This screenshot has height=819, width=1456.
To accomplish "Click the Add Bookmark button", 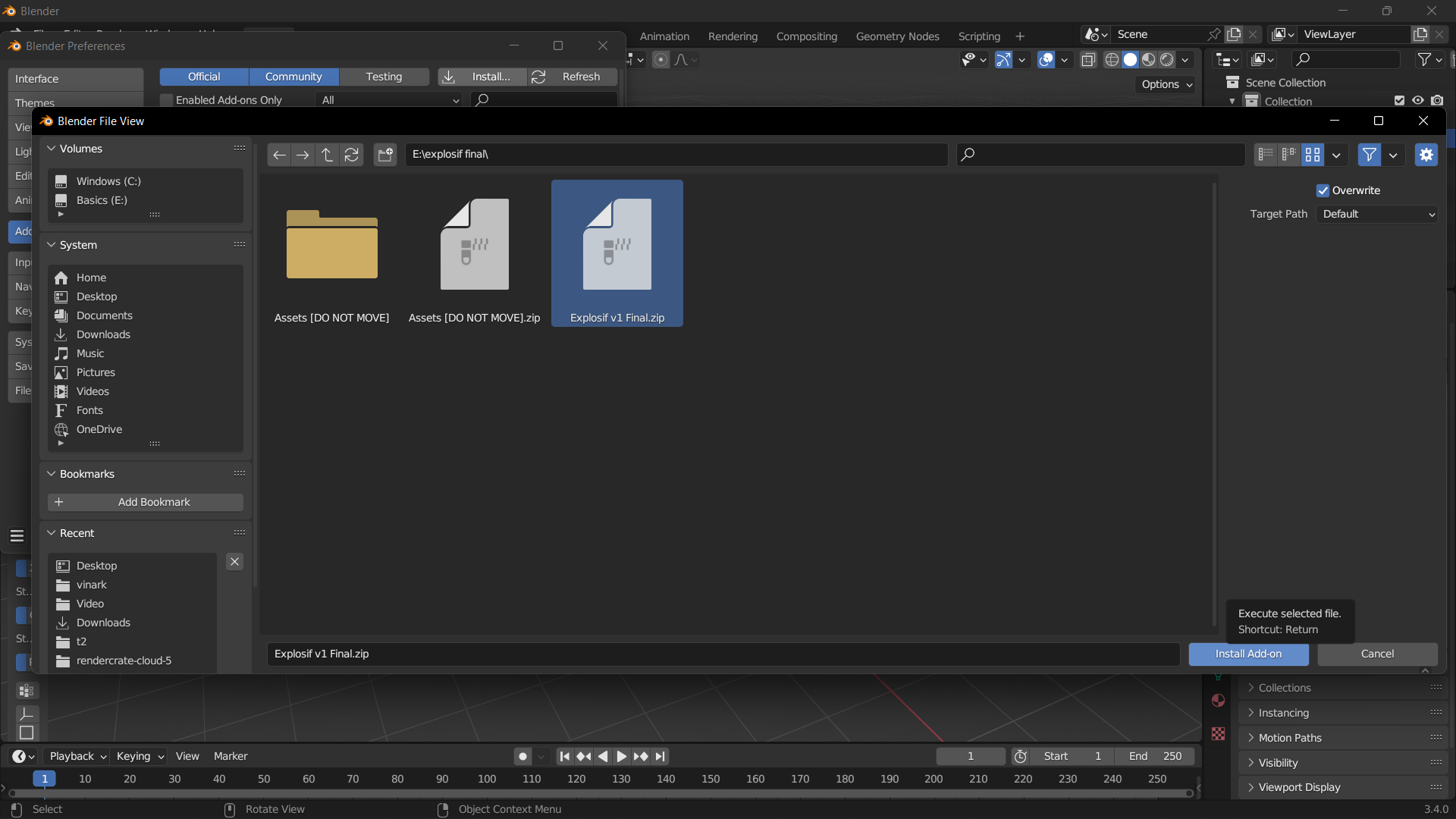I will point(145,501).
